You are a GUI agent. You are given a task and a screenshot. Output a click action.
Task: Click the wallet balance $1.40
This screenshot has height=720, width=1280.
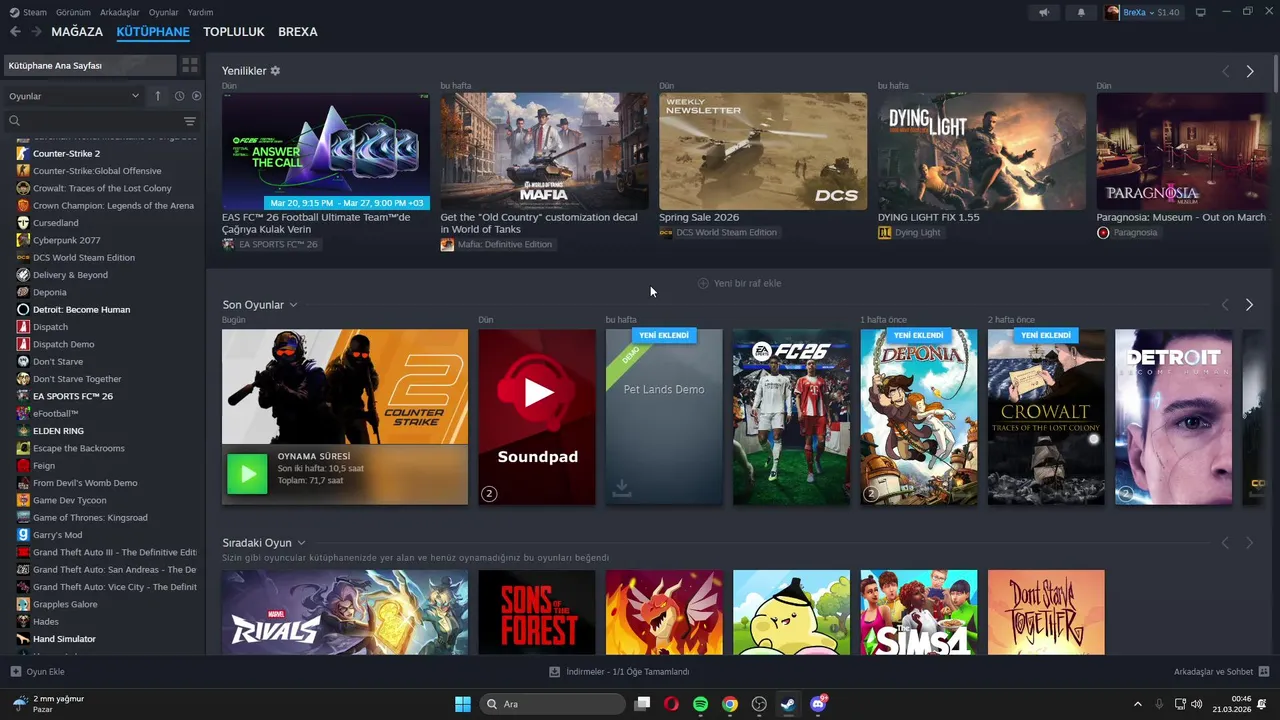tap(1168, 12)
